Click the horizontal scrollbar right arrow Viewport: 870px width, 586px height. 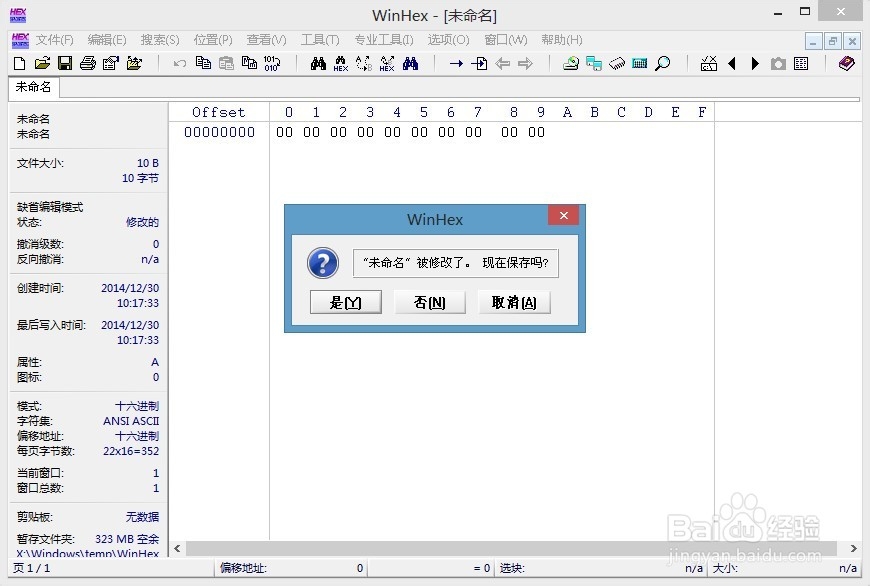click(x=853, y=549)
